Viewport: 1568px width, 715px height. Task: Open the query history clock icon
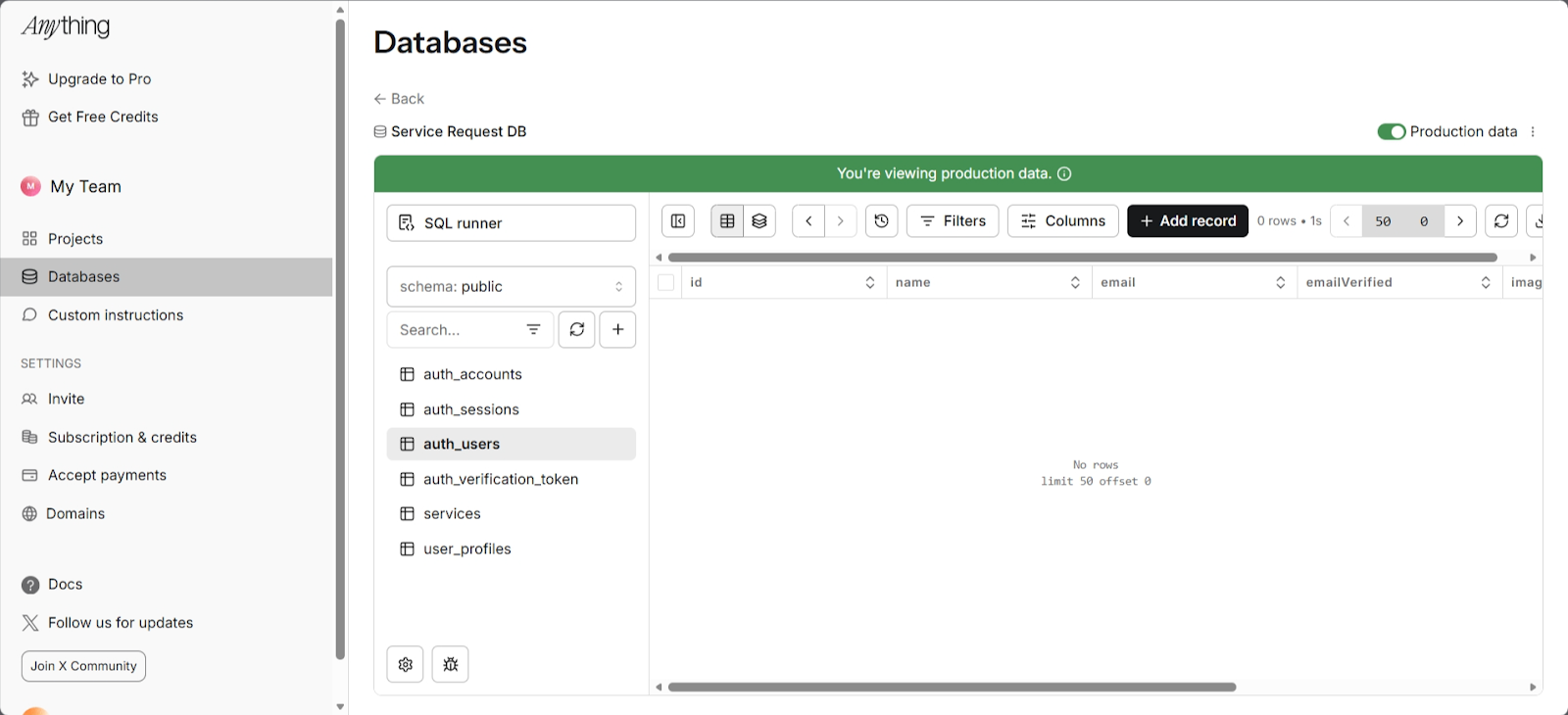(882, 221)
